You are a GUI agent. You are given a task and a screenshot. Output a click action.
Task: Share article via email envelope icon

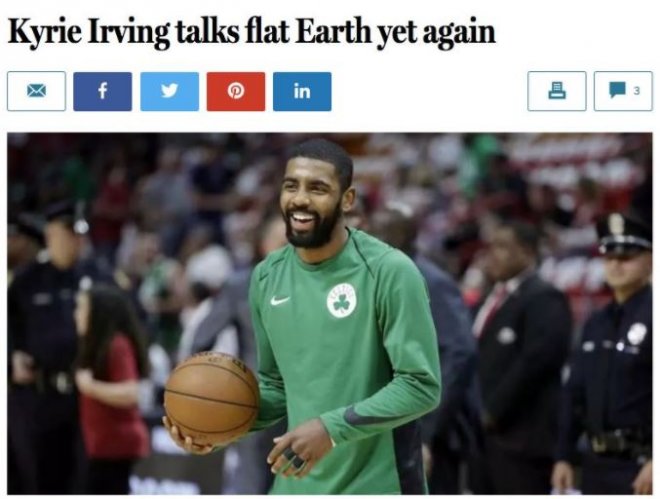[x=36, y=91]
